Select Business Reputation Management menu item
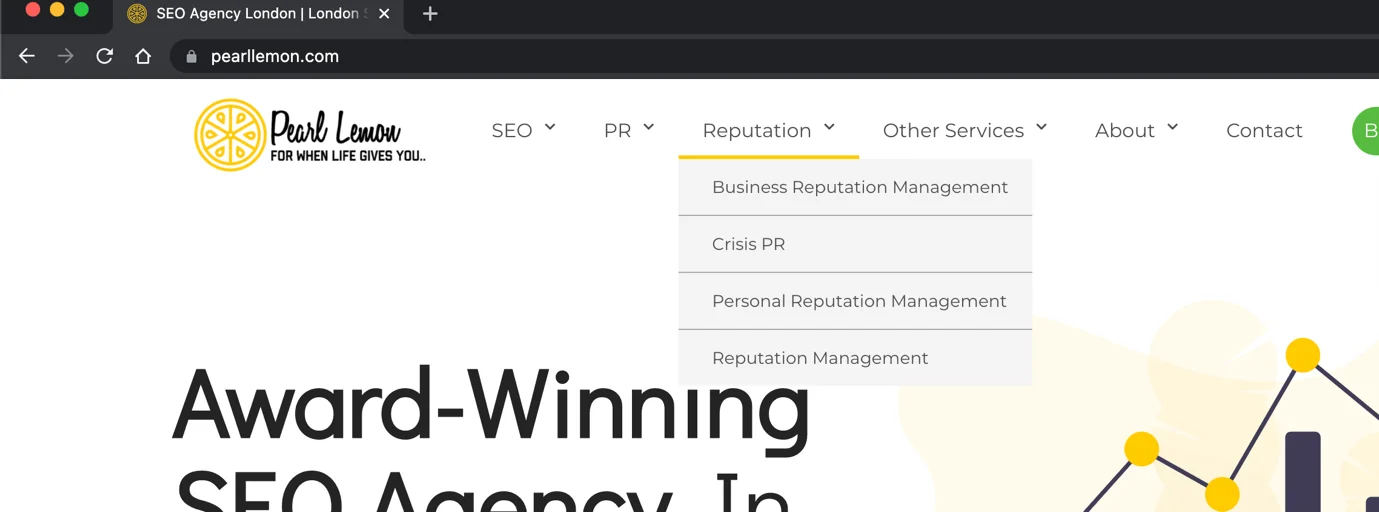 [855, 187]
